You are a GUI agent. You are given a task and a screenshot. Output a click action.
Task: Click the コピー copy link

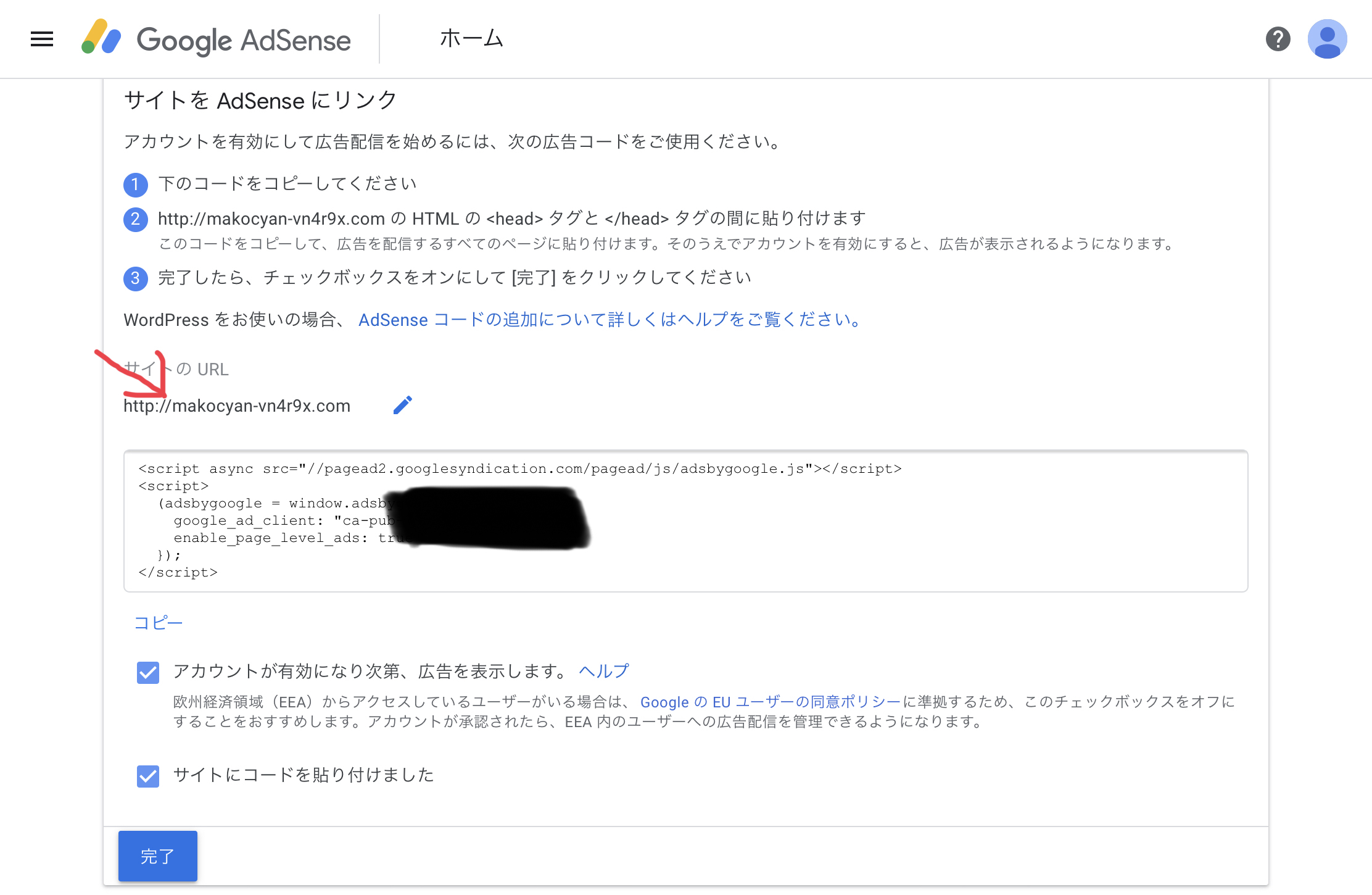pyautogui.click(x=159, y=622)
